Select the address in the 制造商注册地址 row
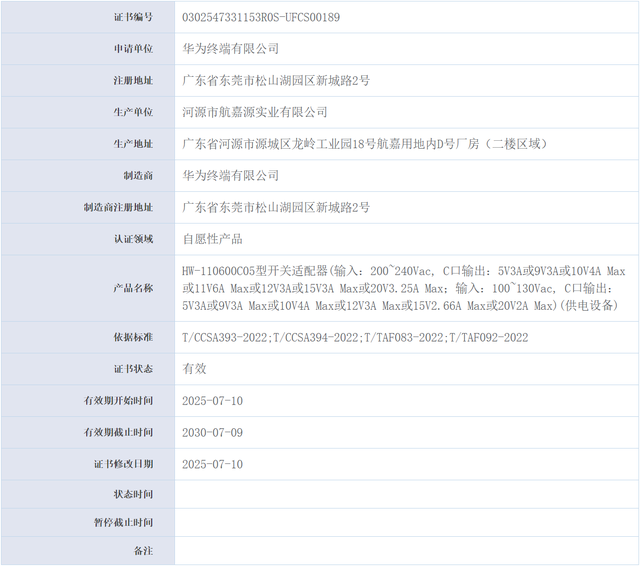Viewport: 640px width, 566px height. click(x=276, y=207)
